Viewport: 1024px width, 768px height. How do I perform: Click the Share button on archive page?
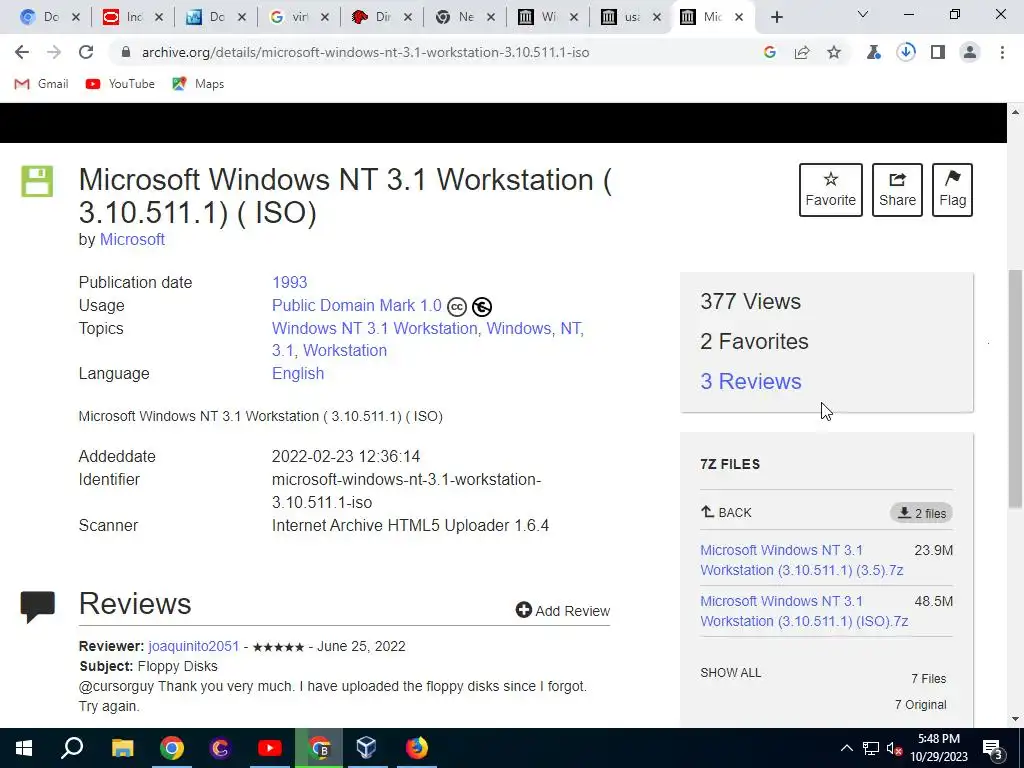pos(897,189)
